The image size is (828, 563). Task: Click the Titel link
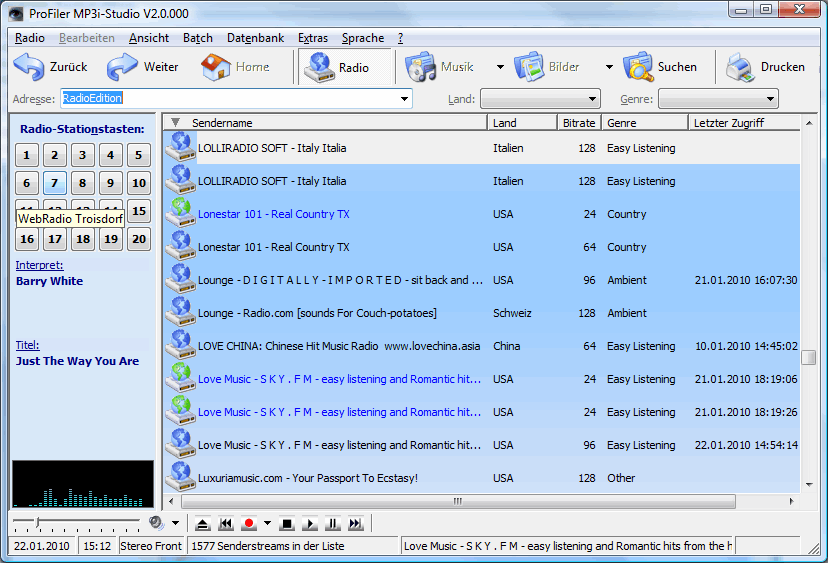point(27,345)
